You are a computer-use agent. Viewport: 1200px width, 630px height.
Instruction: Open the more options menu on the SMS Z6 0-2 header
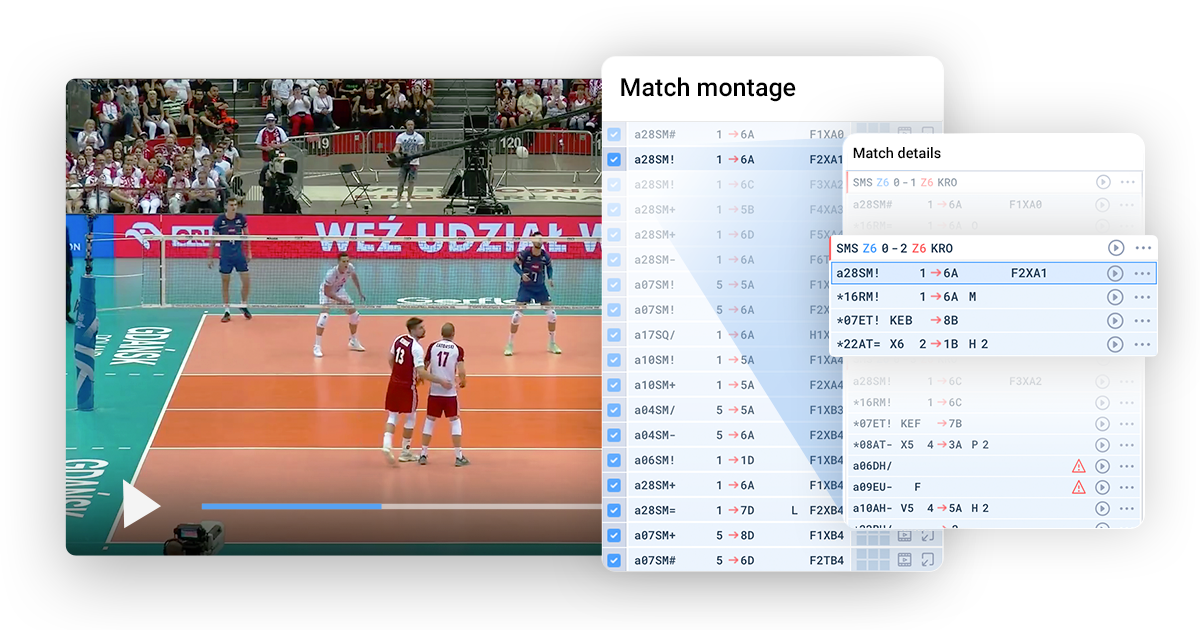pyautogui.click(x=1143, y=248)
